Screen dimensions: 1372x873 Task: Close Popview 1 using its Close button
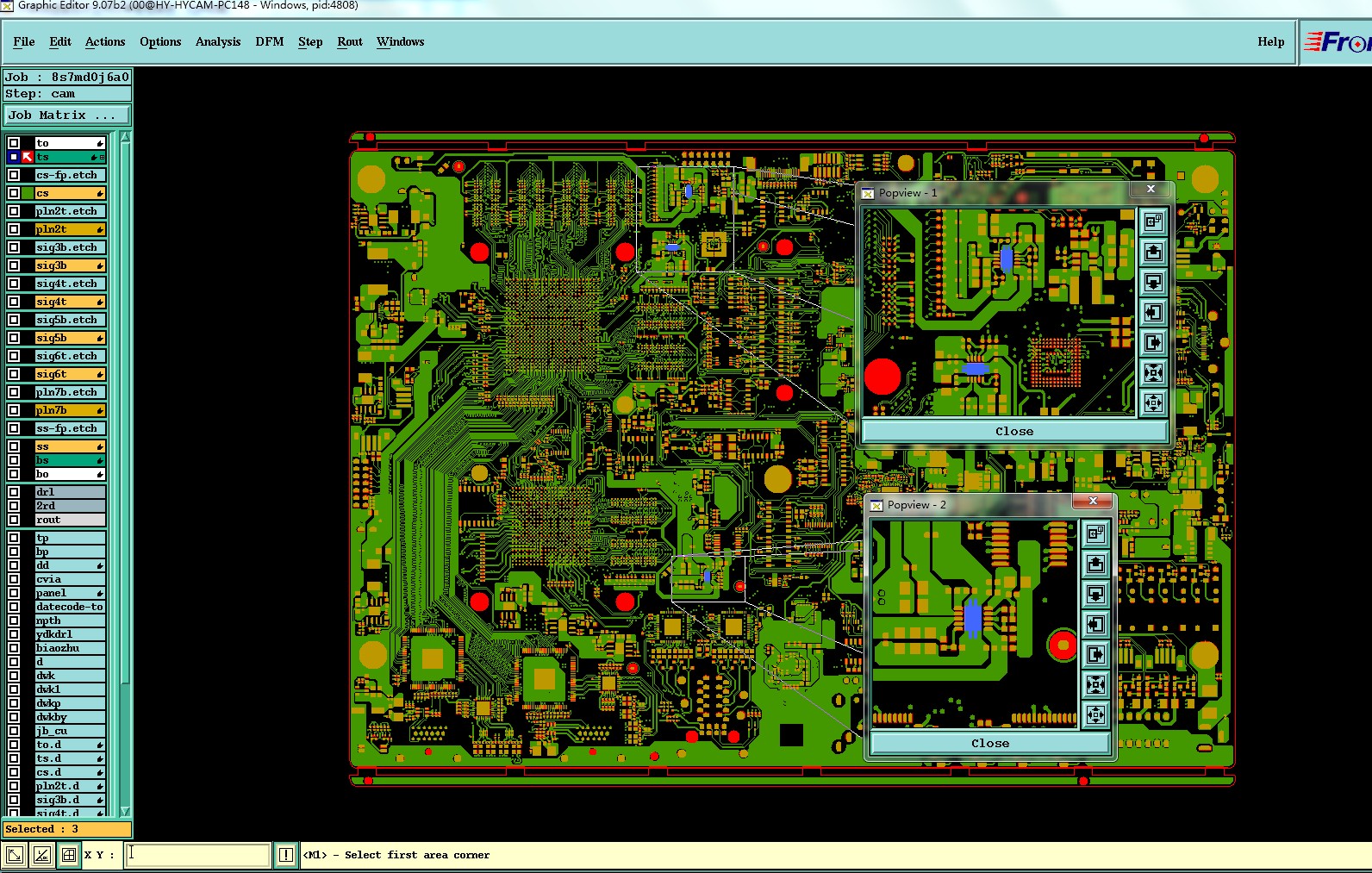click(x=1014, y=431)
